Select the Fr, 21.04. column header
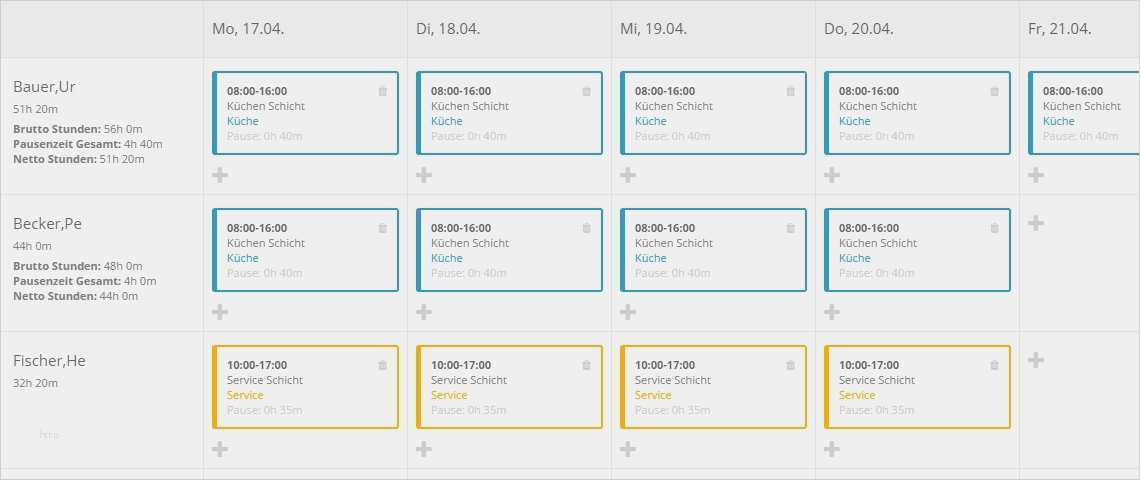Image resolution: width=1140 pixels, height=480 pixels. click(x=1060, y=29)
